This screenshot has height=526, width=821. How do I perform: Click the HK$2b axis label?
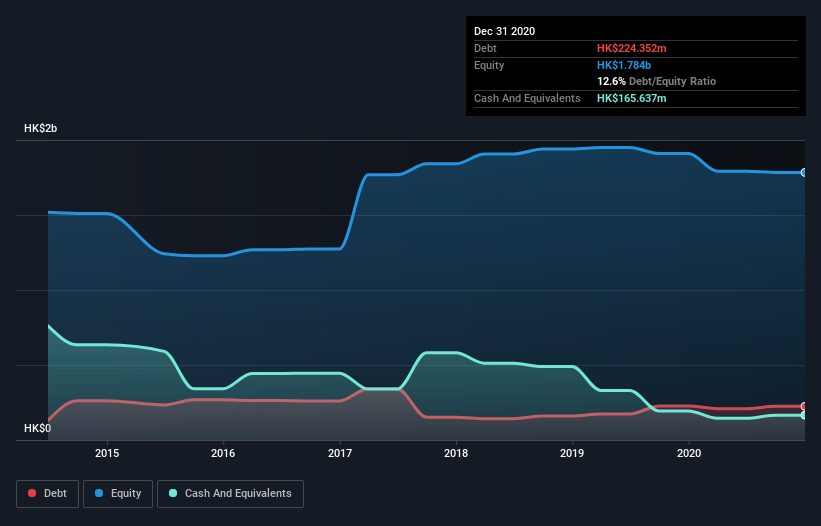coord(40,128)
